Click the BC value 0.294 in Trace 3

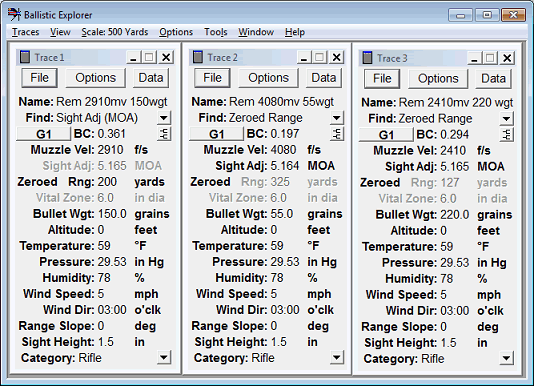[x=455, y=134]
